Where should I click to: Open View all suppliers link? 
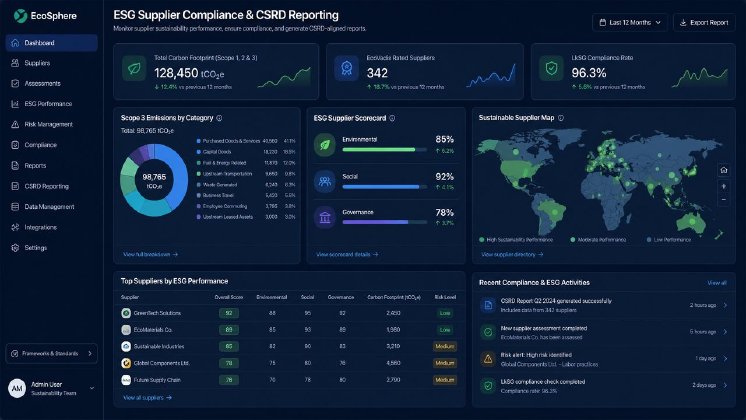[147, 398]
